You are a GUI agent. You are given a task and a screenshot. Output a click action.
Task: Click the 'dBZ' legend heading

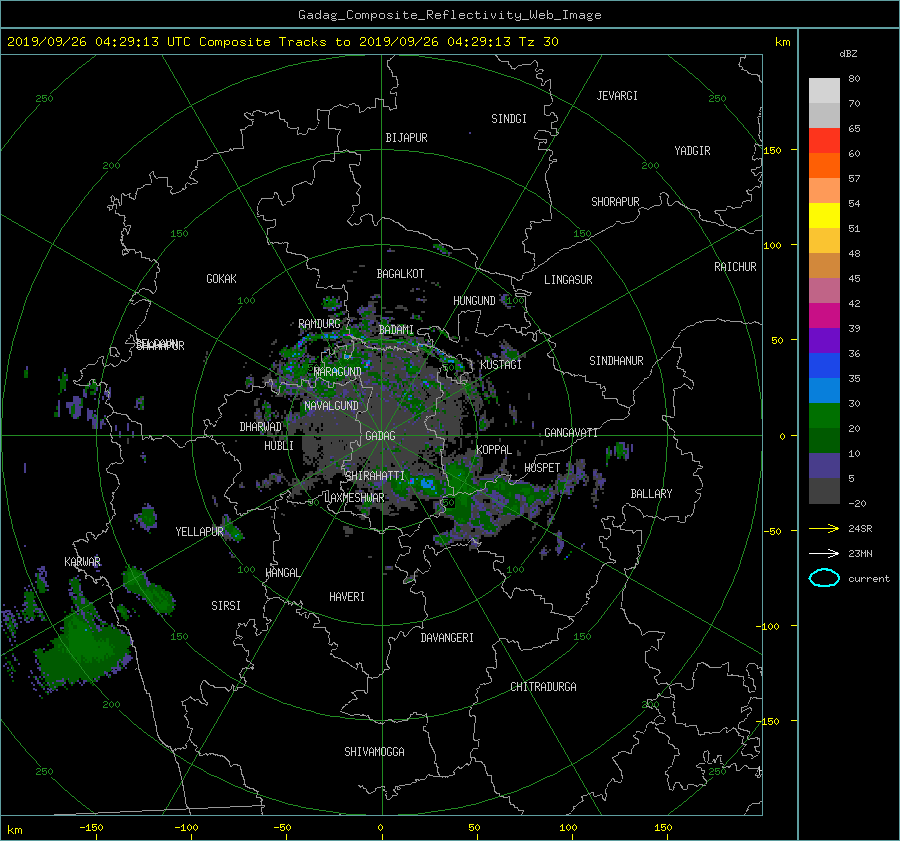tap(848, 53)
